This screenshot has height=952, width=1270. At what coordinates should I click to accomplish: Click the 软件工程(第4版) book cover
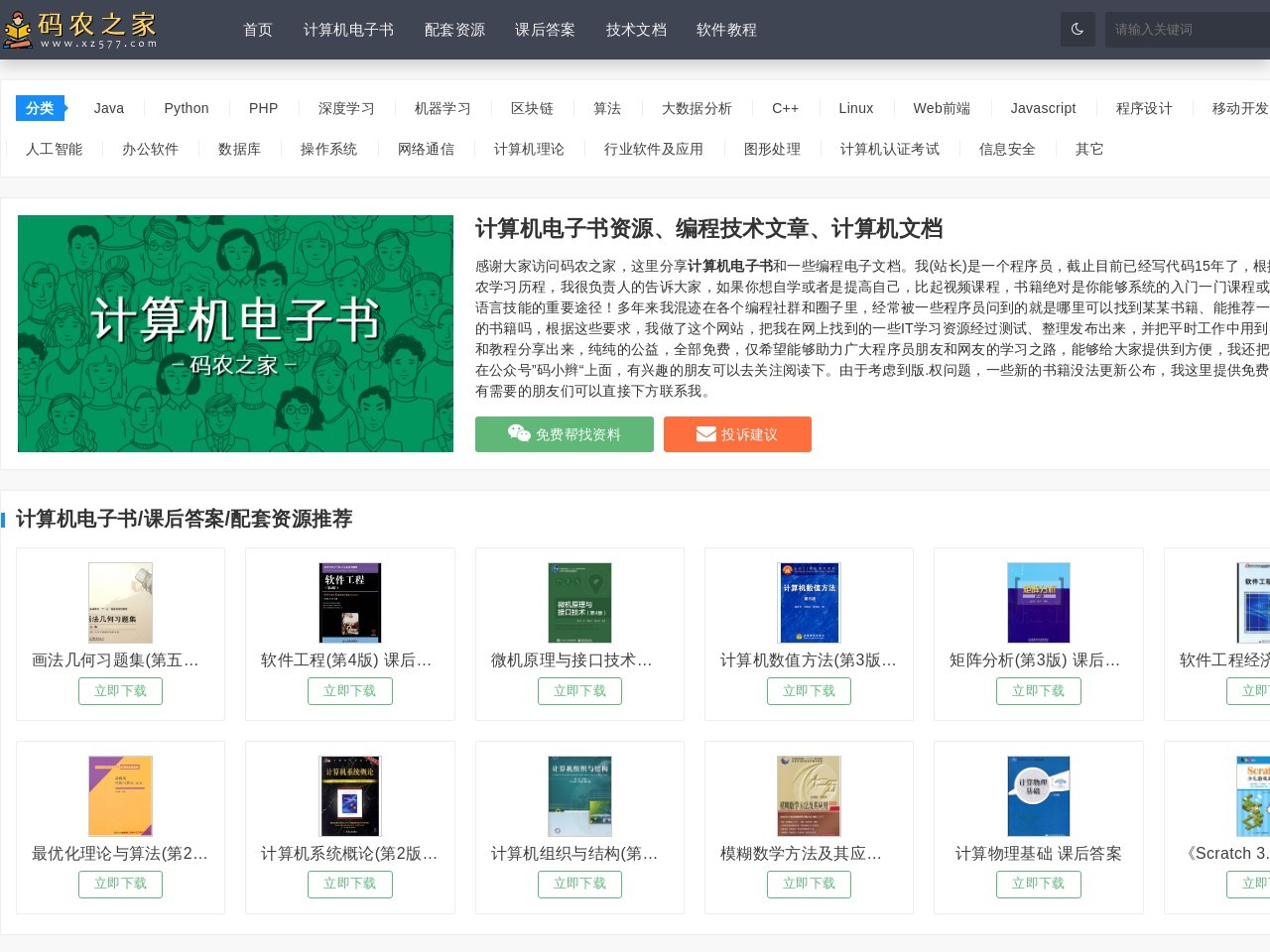click(x=349, y=603)
